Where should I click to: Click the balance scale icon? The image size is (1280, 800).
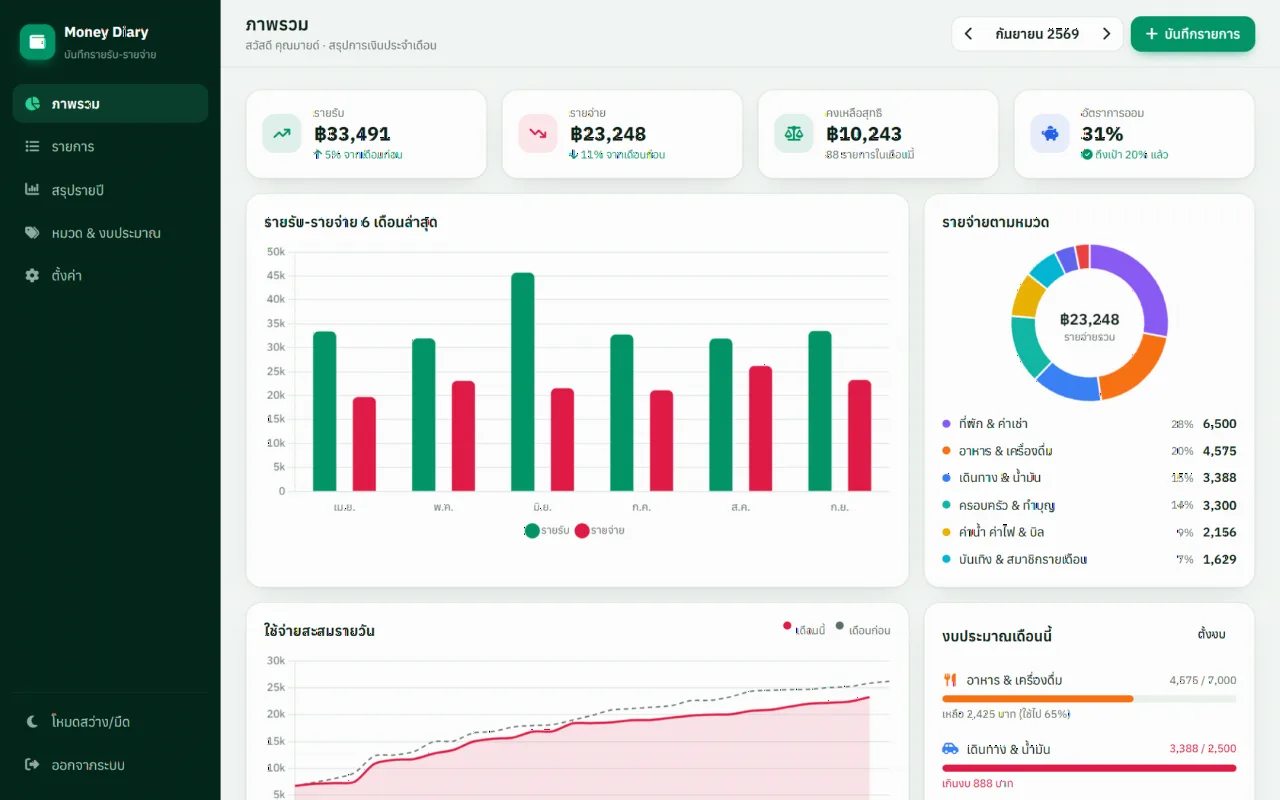794,134
